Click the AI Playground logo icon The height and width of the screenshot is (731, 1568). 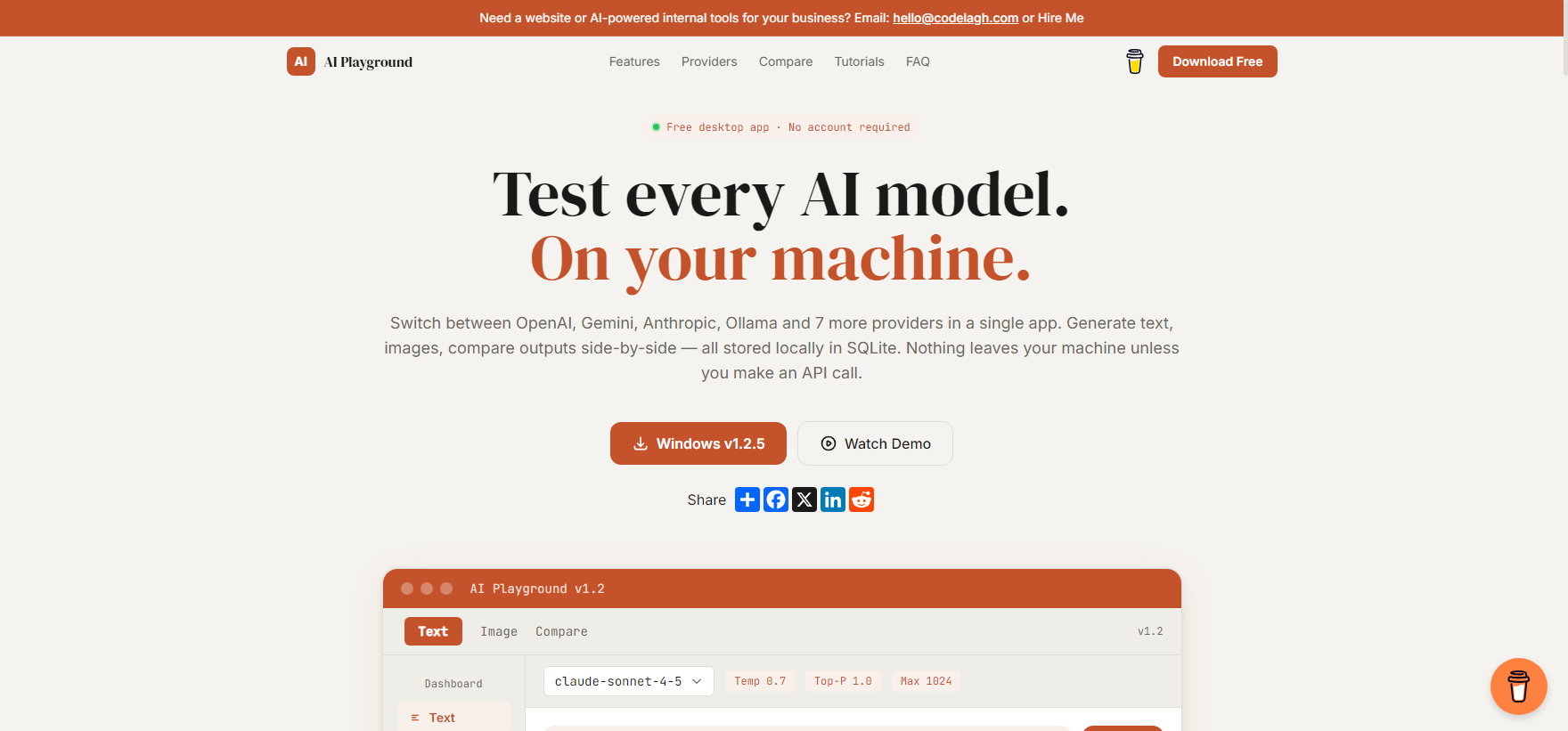tap(301, 61)
